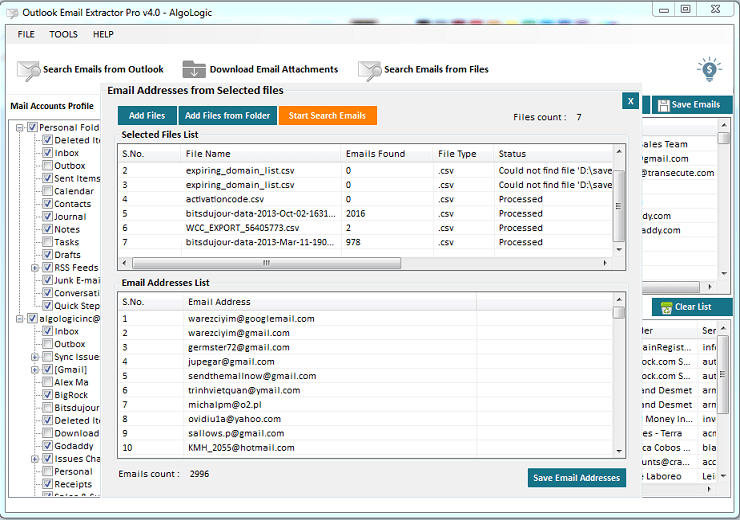Open the TOOLS menu
Viewport: 740px width, 520px height.
click(x=63, y=34)
